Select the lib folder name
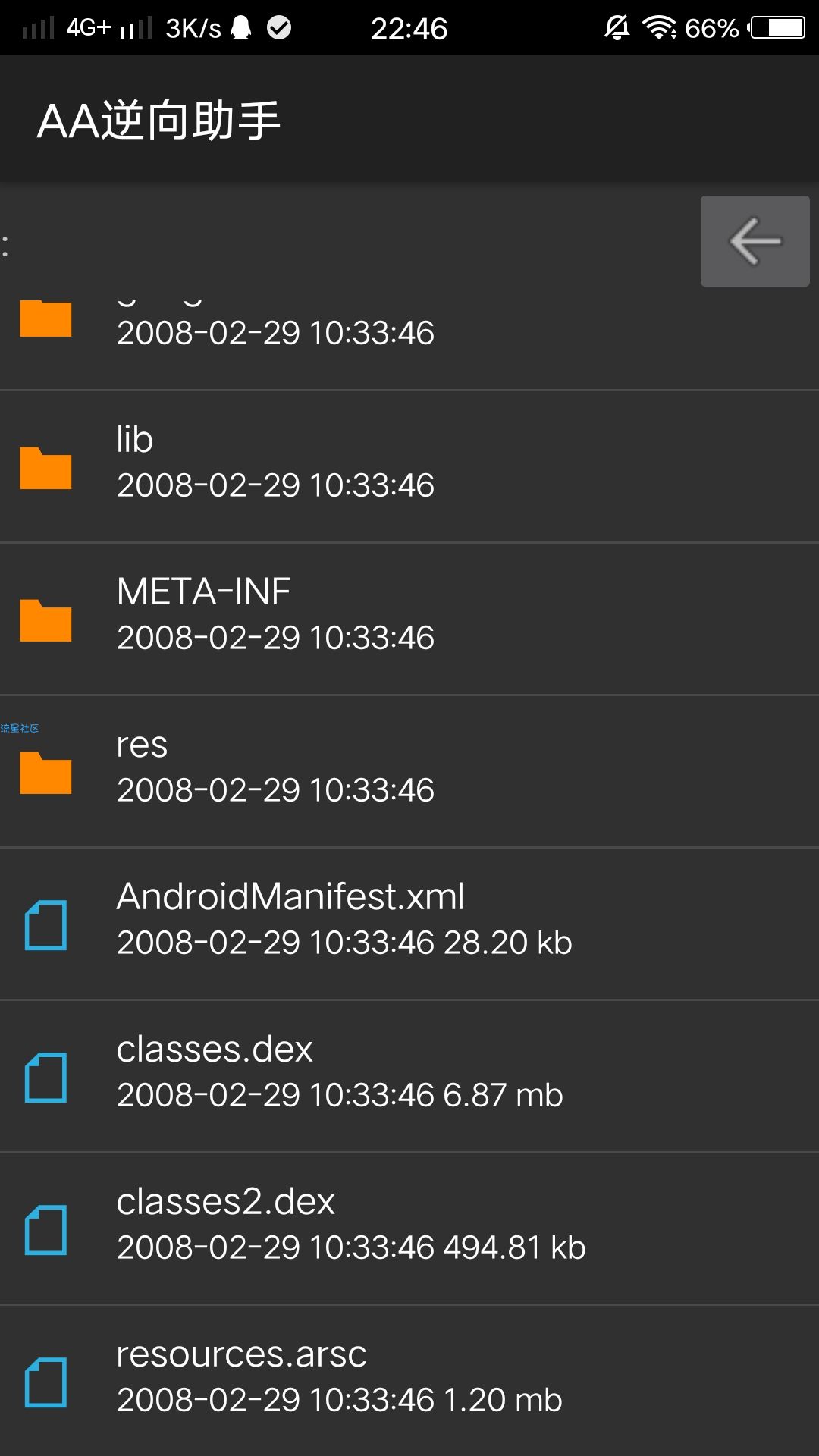This screenshot has height=1456, width=819. click(135, 439)
